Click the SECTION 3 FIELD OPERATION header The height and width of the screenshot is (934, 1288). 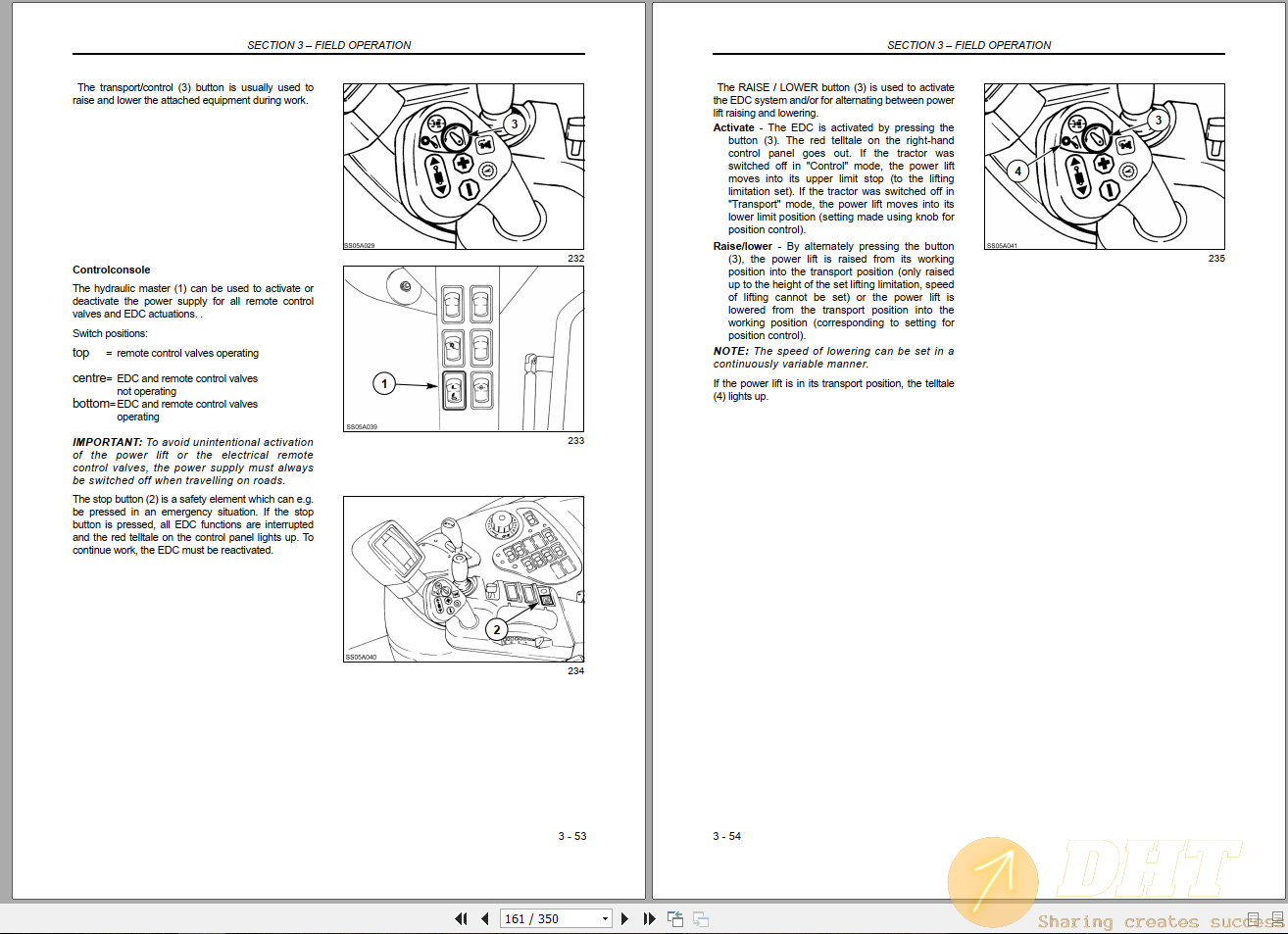coord(329,44)
